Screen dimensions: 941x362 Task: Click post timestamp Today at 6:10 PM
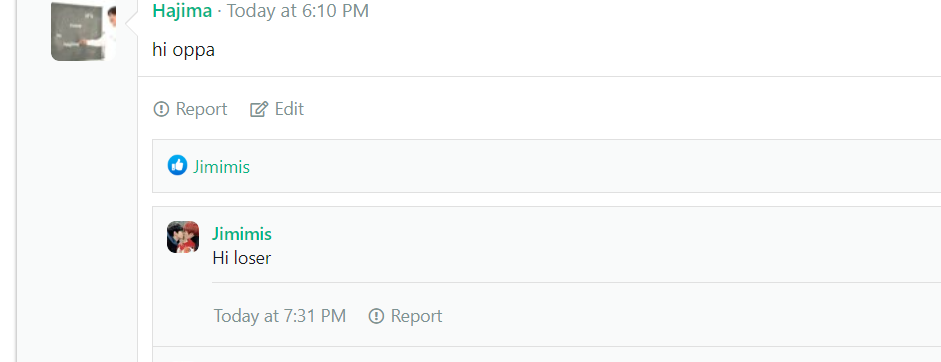pos(298,11)
